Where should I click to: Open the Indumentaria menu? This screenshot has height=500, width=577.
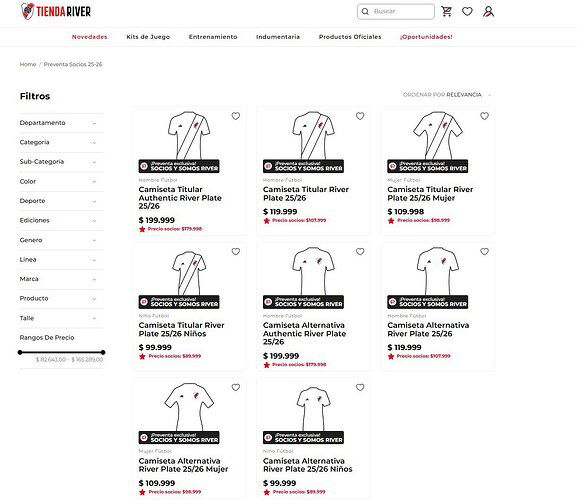pyautogui.click(x=278, y=37)
